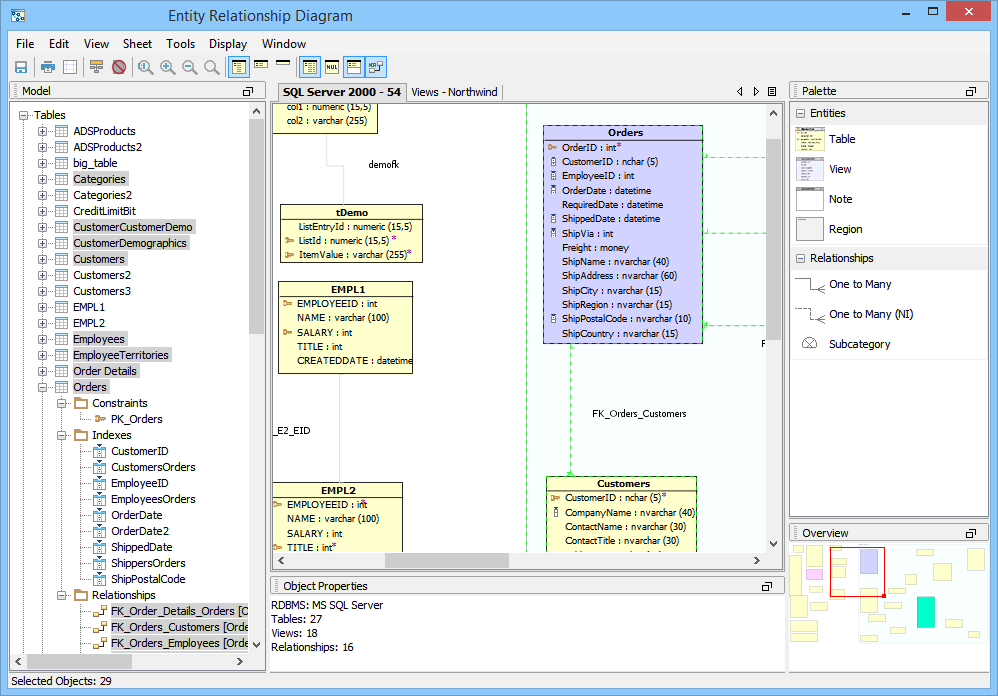Select One to Many (NI) relationship

pos(870,314)
